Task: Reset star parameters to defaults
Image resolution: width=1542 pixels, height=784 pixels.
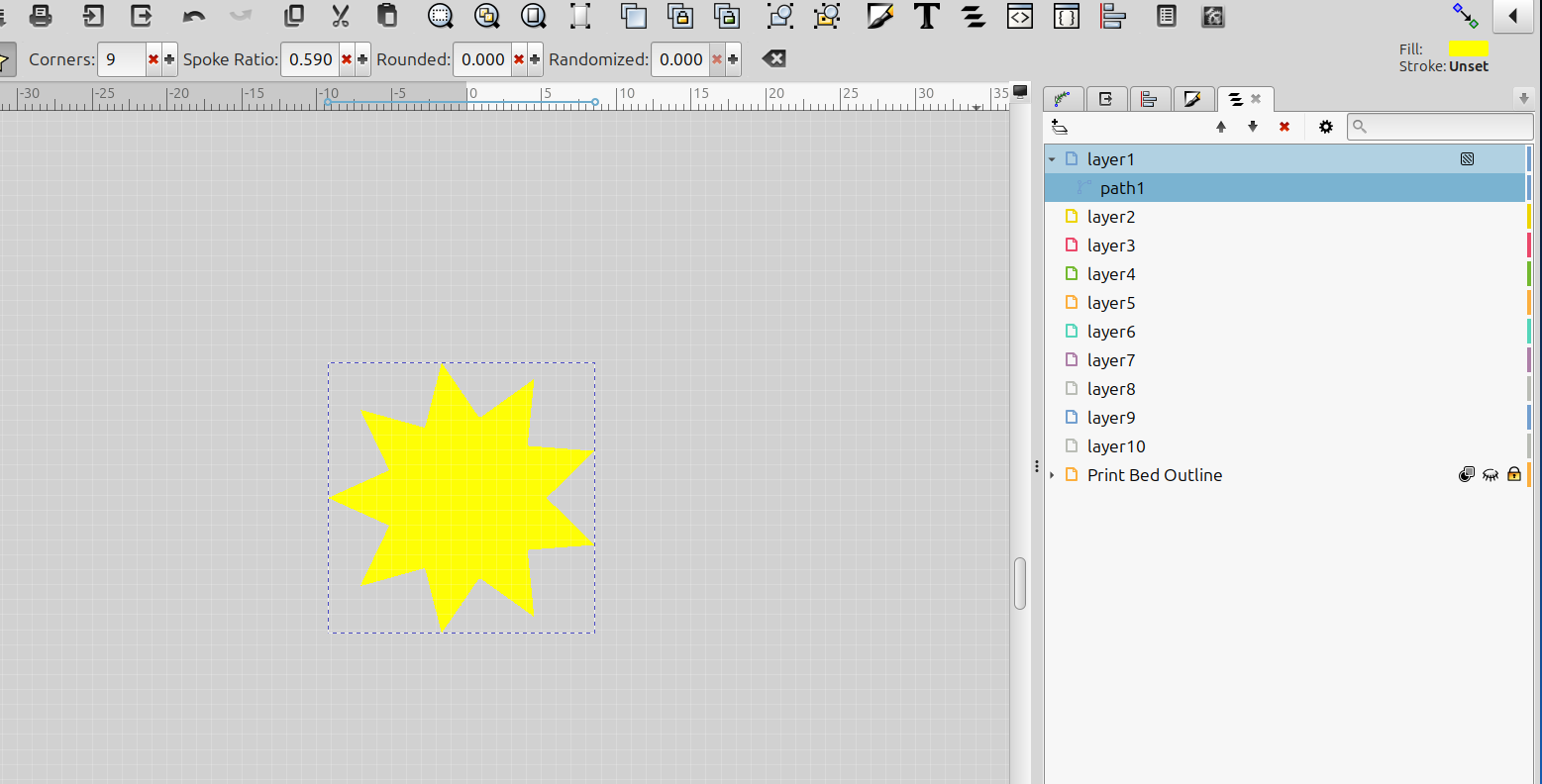Action: pyautogui.click(x=774, y=59)
